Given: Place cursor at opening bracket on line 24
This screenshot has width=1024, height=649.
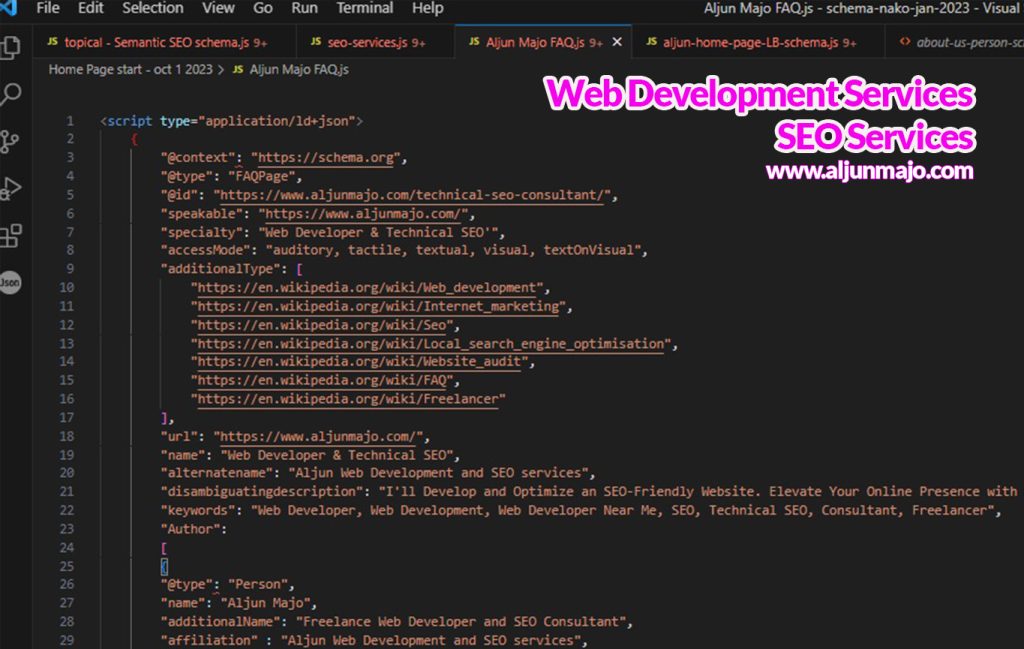Looking at the screenshot, I should click(x=164, y=548).
